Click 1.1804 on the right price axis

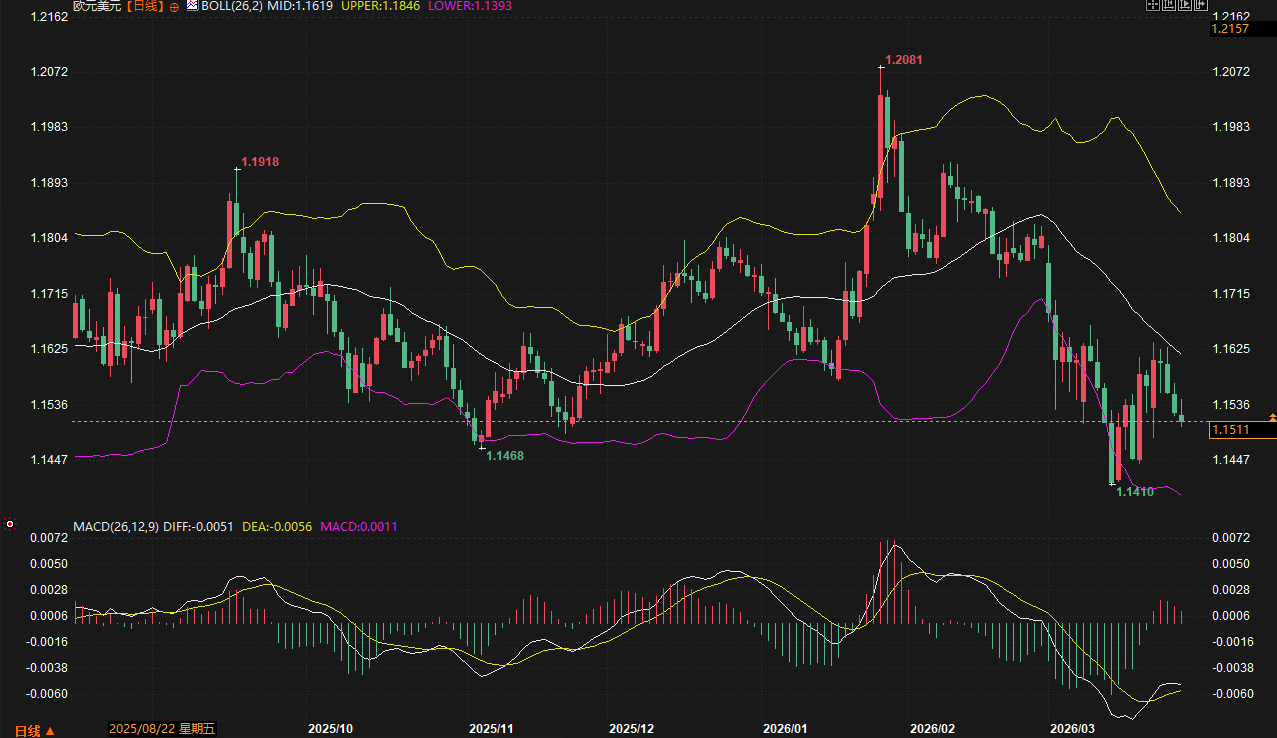pyautogui.click(x=1230, y=238)
